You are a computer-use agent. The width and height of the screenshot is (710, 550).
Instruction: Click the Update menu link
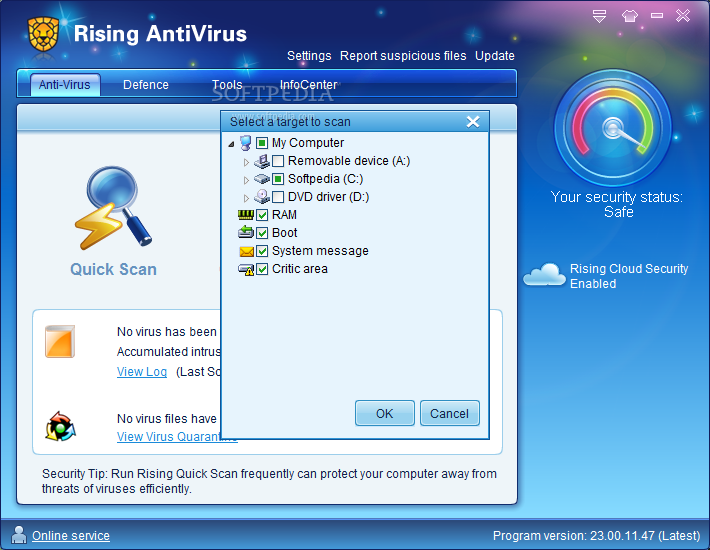tap(494, 56)
